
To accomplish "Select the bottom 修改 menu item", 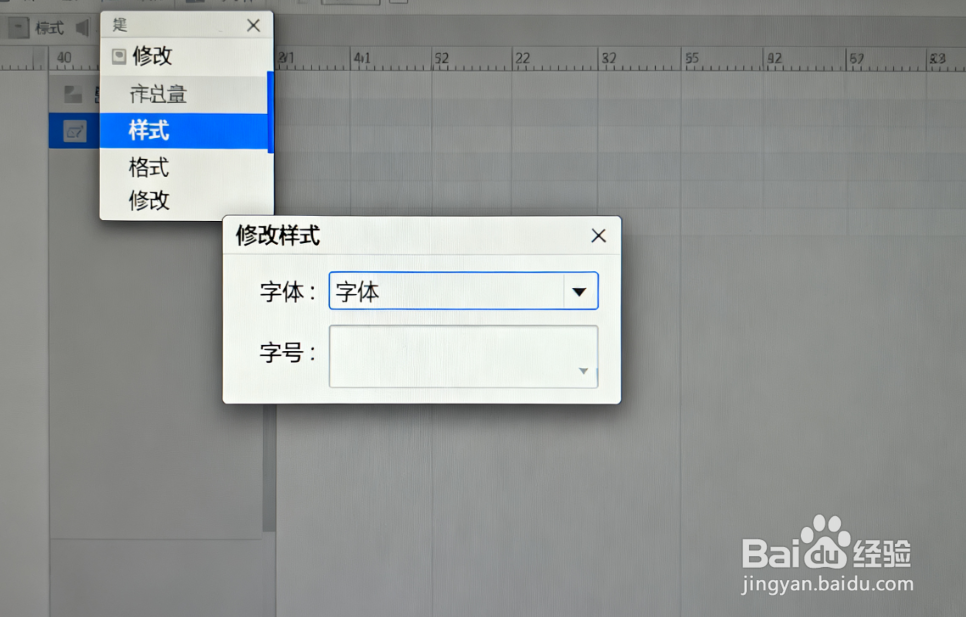I will coord(148,199).
